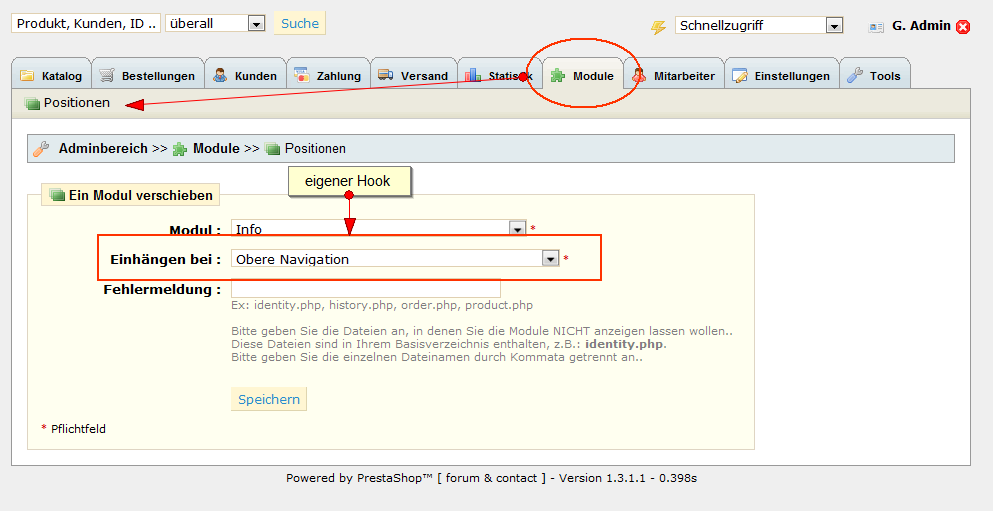
Task: Click the G. Admin profile card icon
Action: (x=876, y=27)
